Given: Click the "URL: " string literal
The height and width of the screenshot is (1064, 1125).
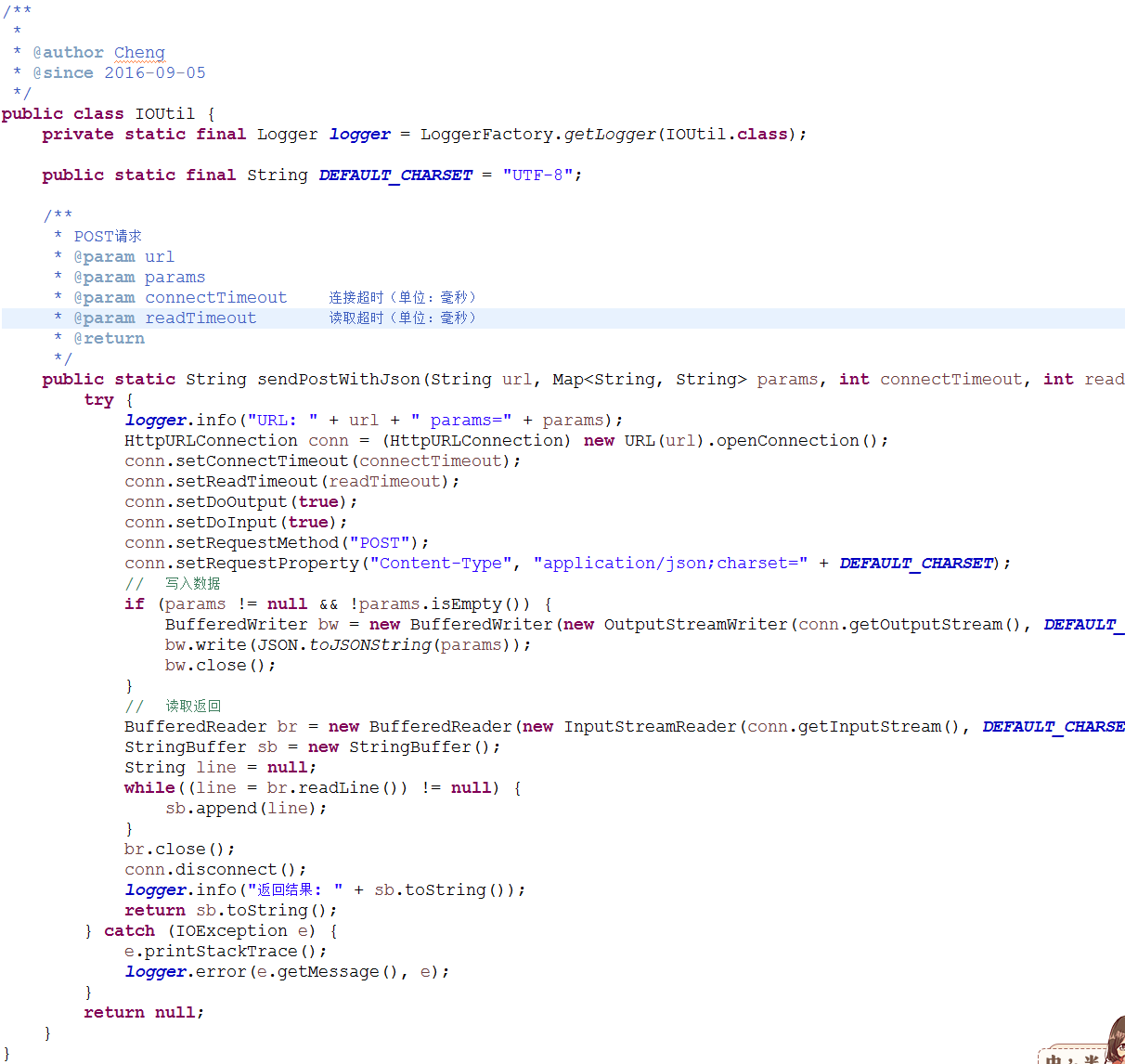Looking at the screenshot, I should [282, 421].
